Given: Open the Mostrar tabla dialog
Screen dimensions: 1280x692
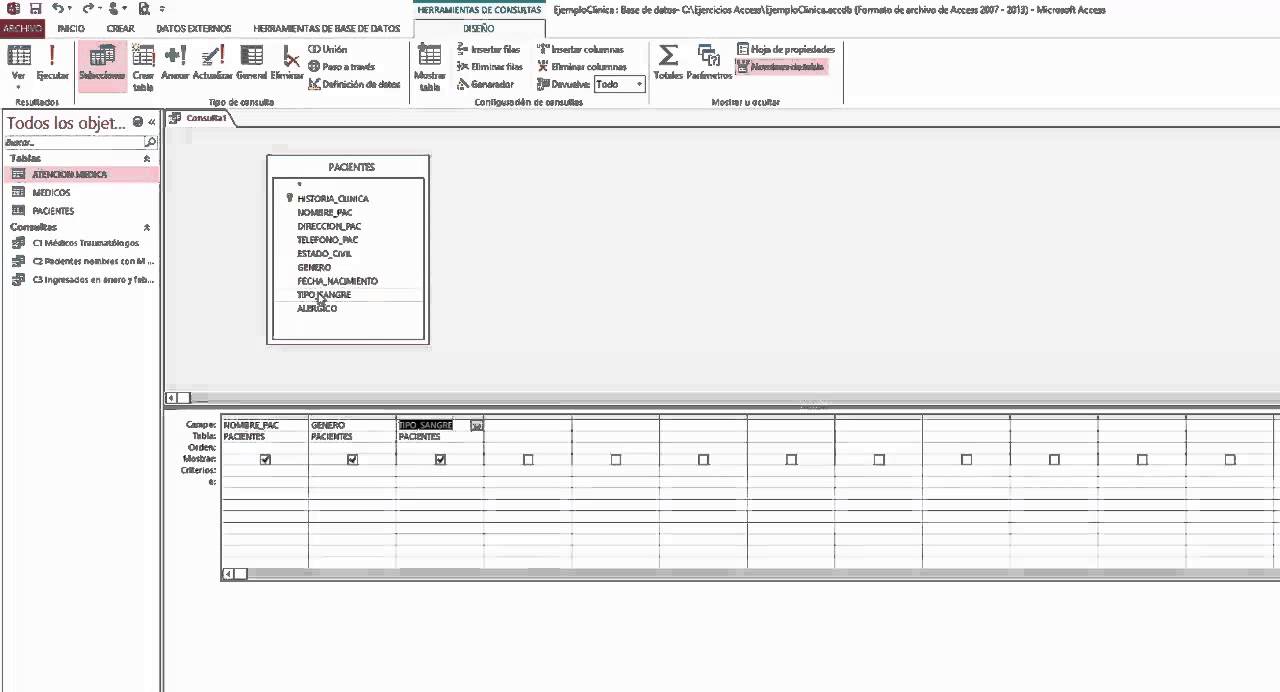Looking at the screenshot, I should 430,67.
